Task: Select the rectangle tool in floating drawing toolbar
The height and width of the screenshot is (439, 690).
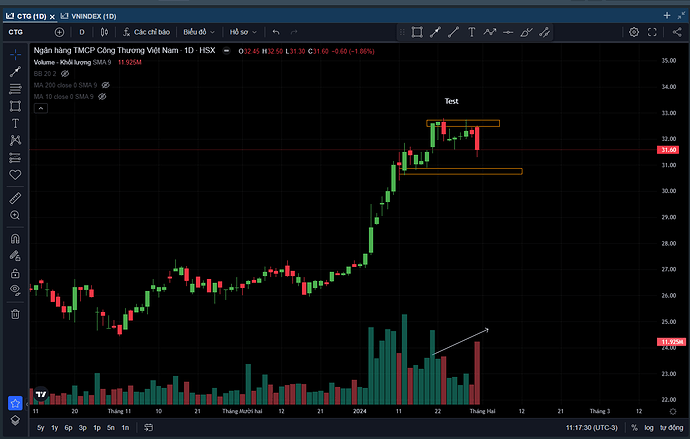Action: (x=417, y=32)
